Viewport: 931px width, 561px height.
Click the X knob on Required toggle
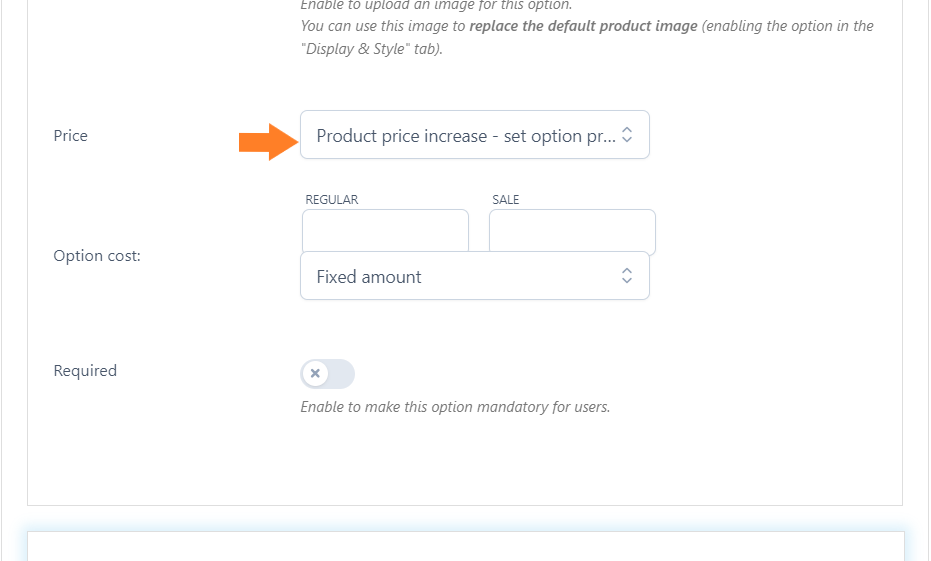[x=315, y=373]
